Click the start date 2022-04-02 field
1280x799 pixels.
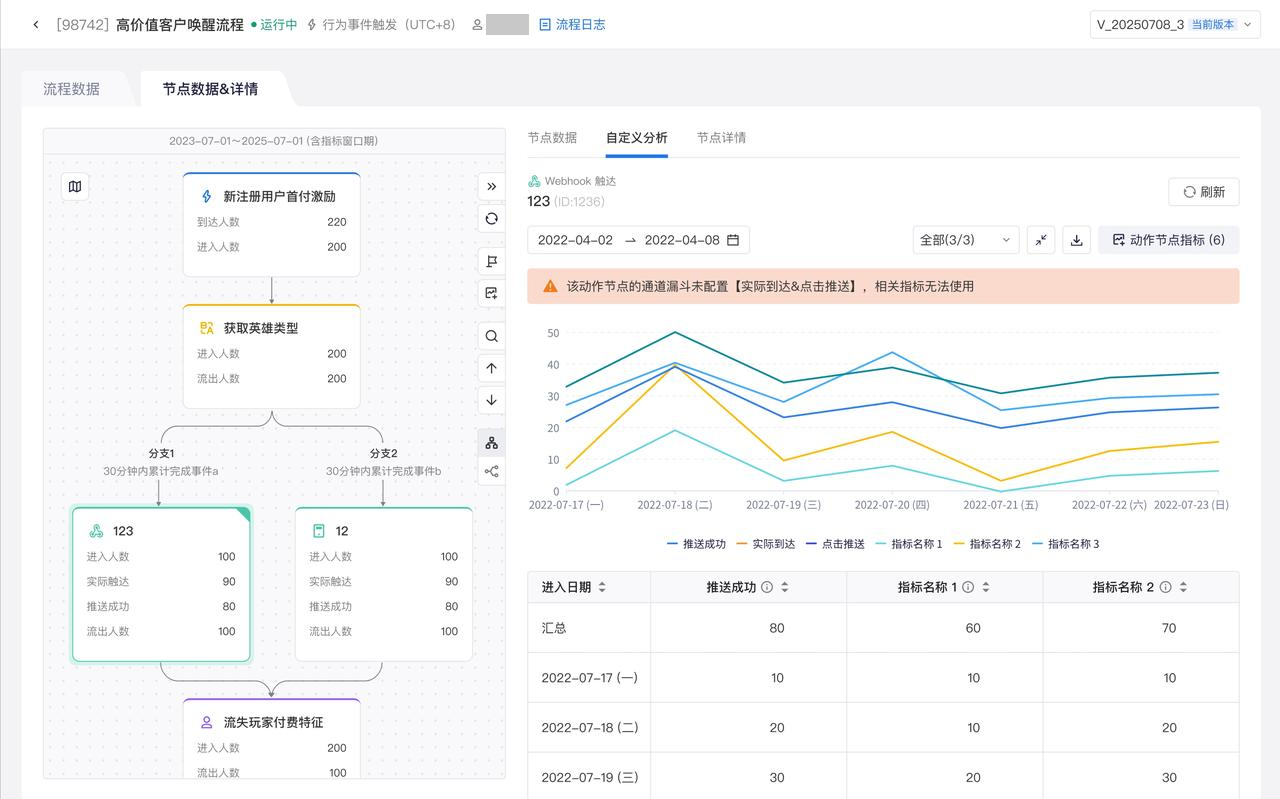pos(576,240)
